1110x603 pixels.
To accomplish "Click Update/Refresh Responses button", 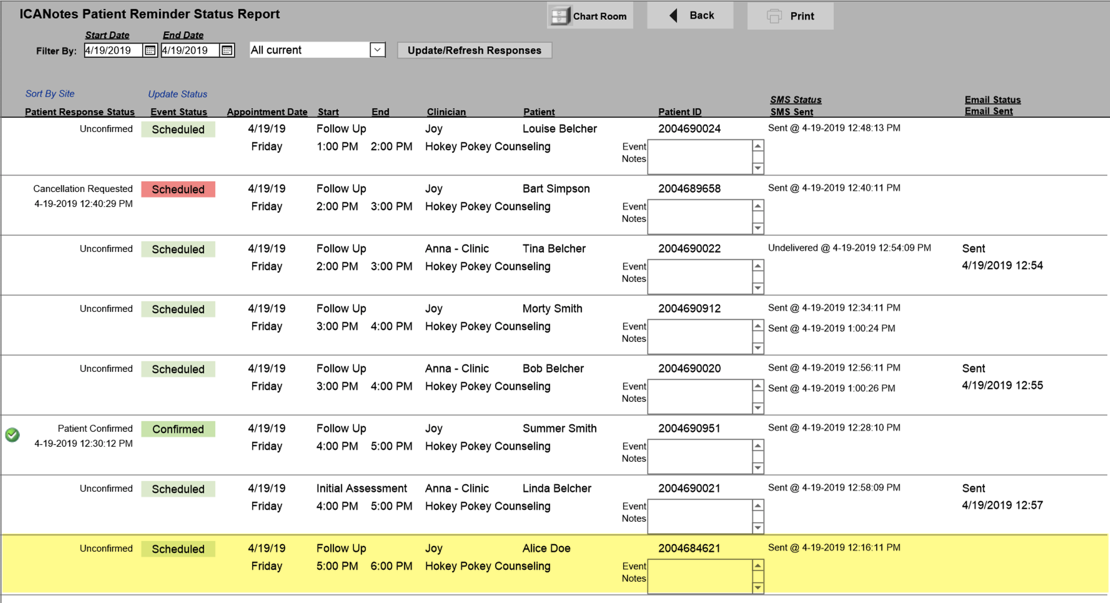I will pos(474,50).
